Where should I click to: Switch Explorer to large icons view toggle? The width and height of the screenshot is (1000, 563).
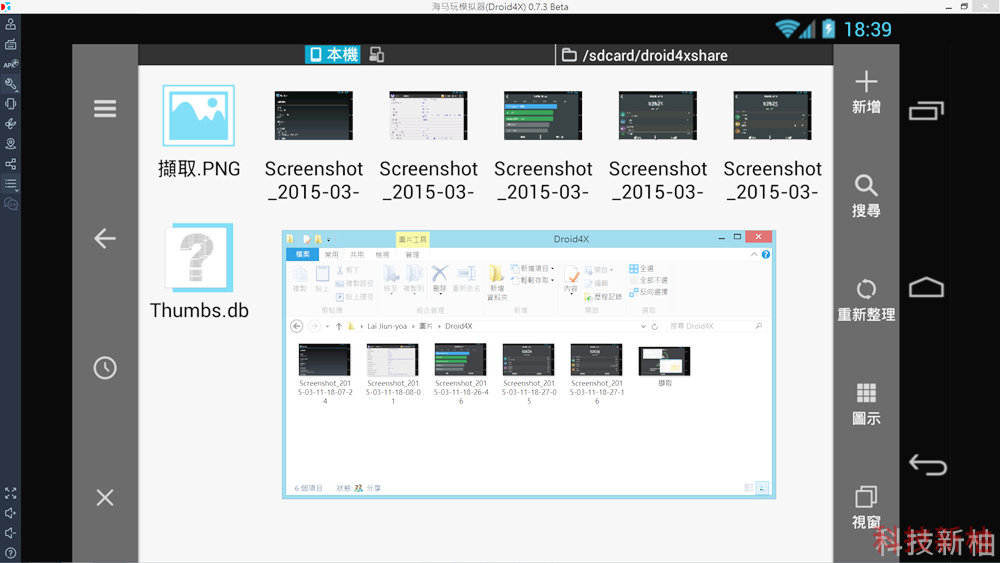pyautogui.click(x=763, y=488)
